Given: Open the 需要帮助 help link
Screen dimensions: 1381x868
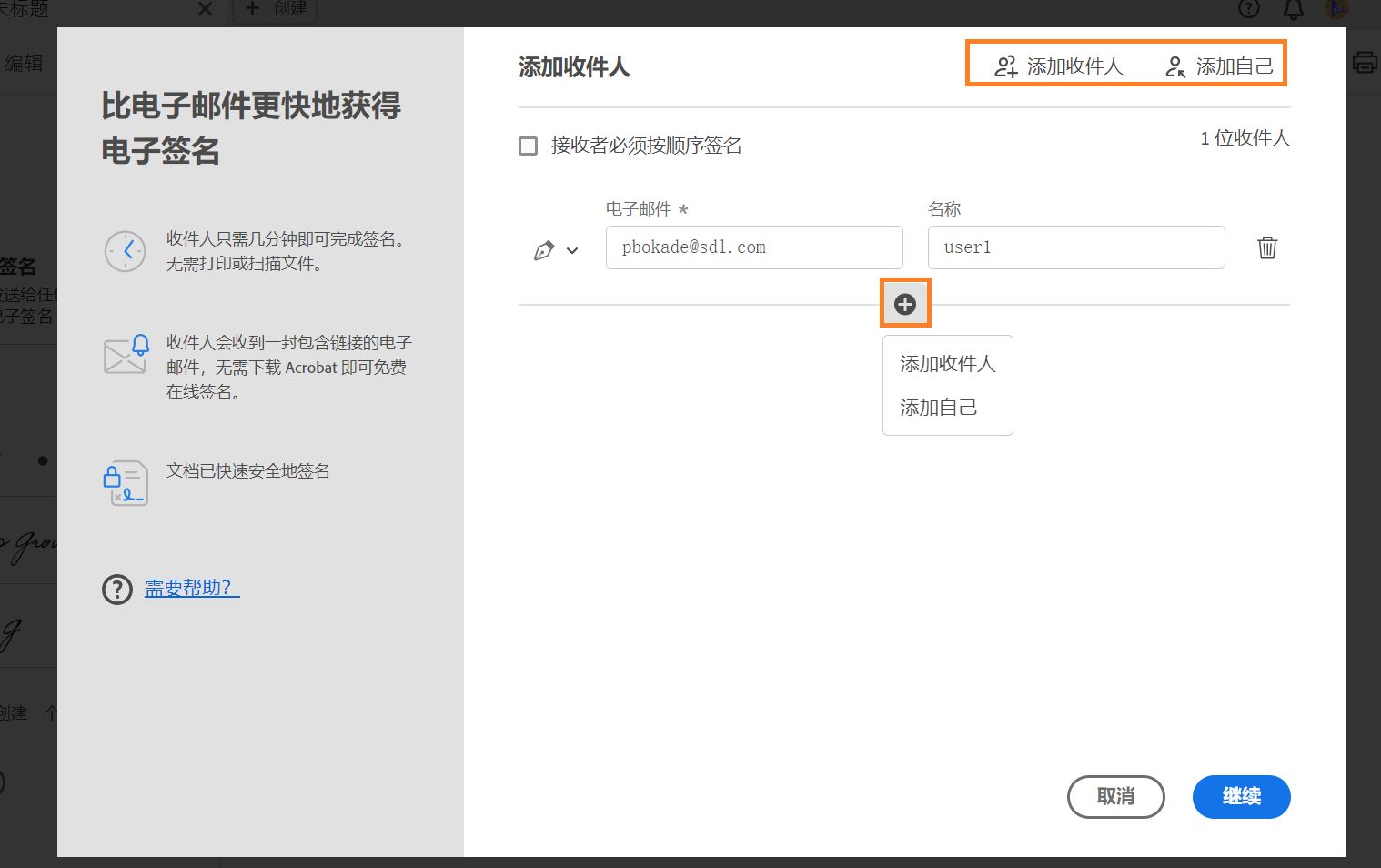Looking at the screenshot, I should [x=190, y=587].
